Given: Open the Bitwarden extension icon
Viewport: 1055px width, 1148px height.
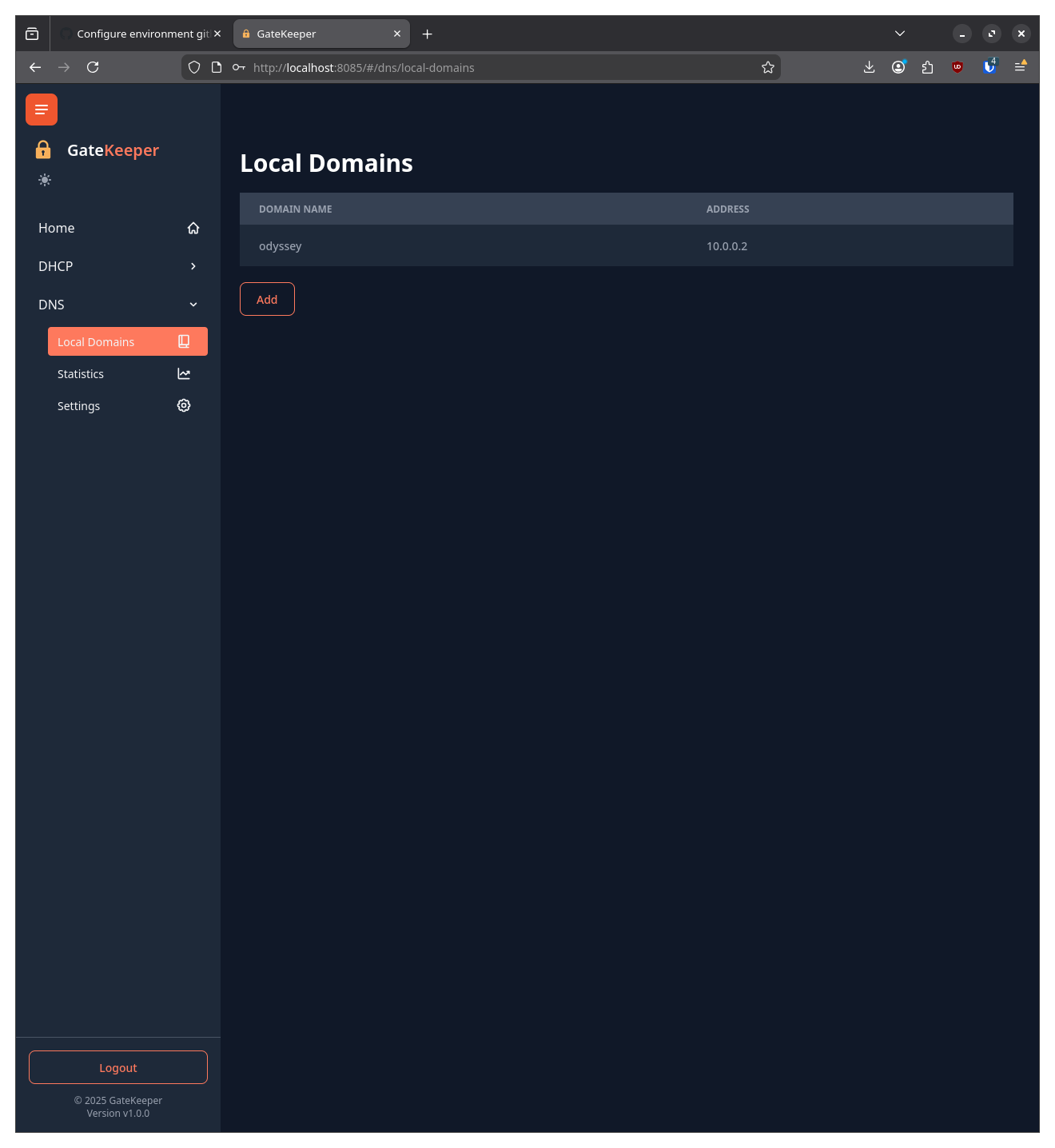Looking at the screenshot, I should coord(989,67).
